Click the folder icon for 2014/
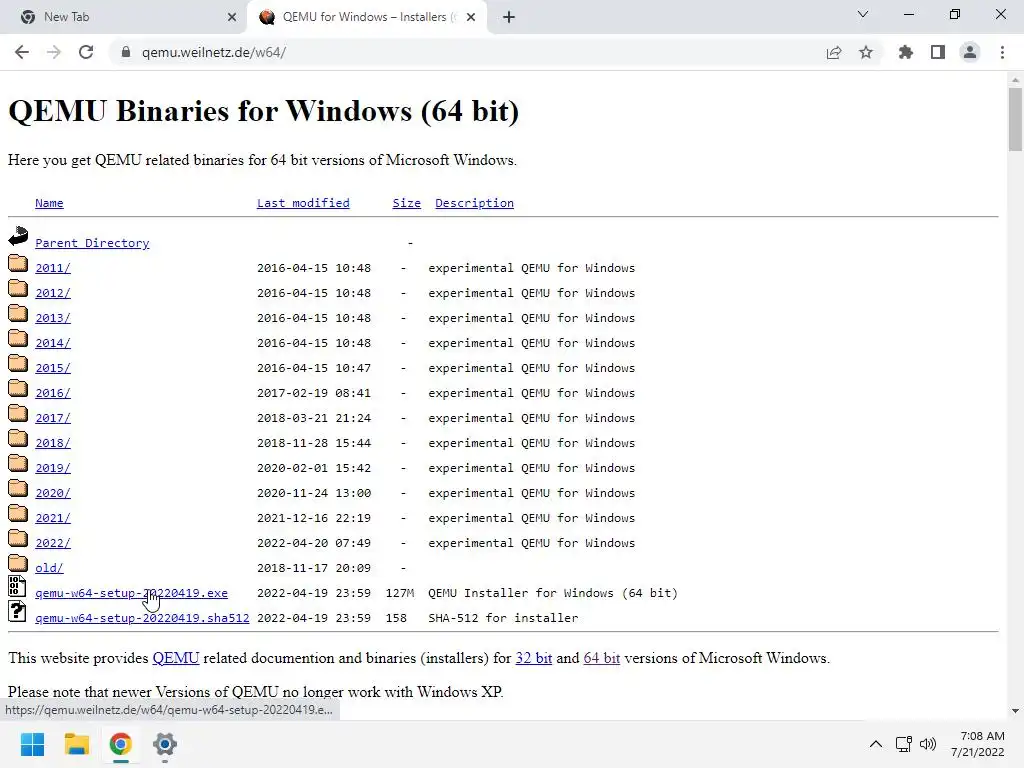 (18, 338)
